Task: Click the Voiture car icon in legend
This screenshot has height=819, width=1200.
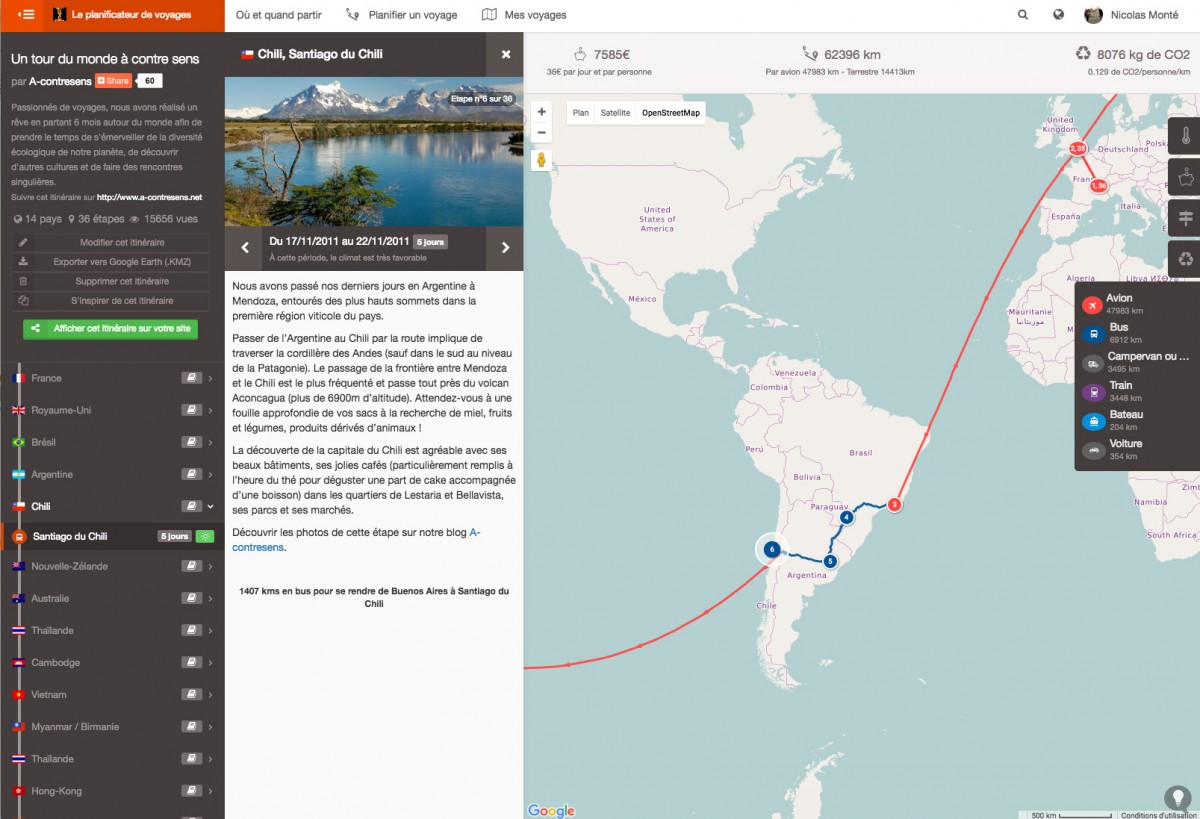Action: click(x=1092, y=449)
